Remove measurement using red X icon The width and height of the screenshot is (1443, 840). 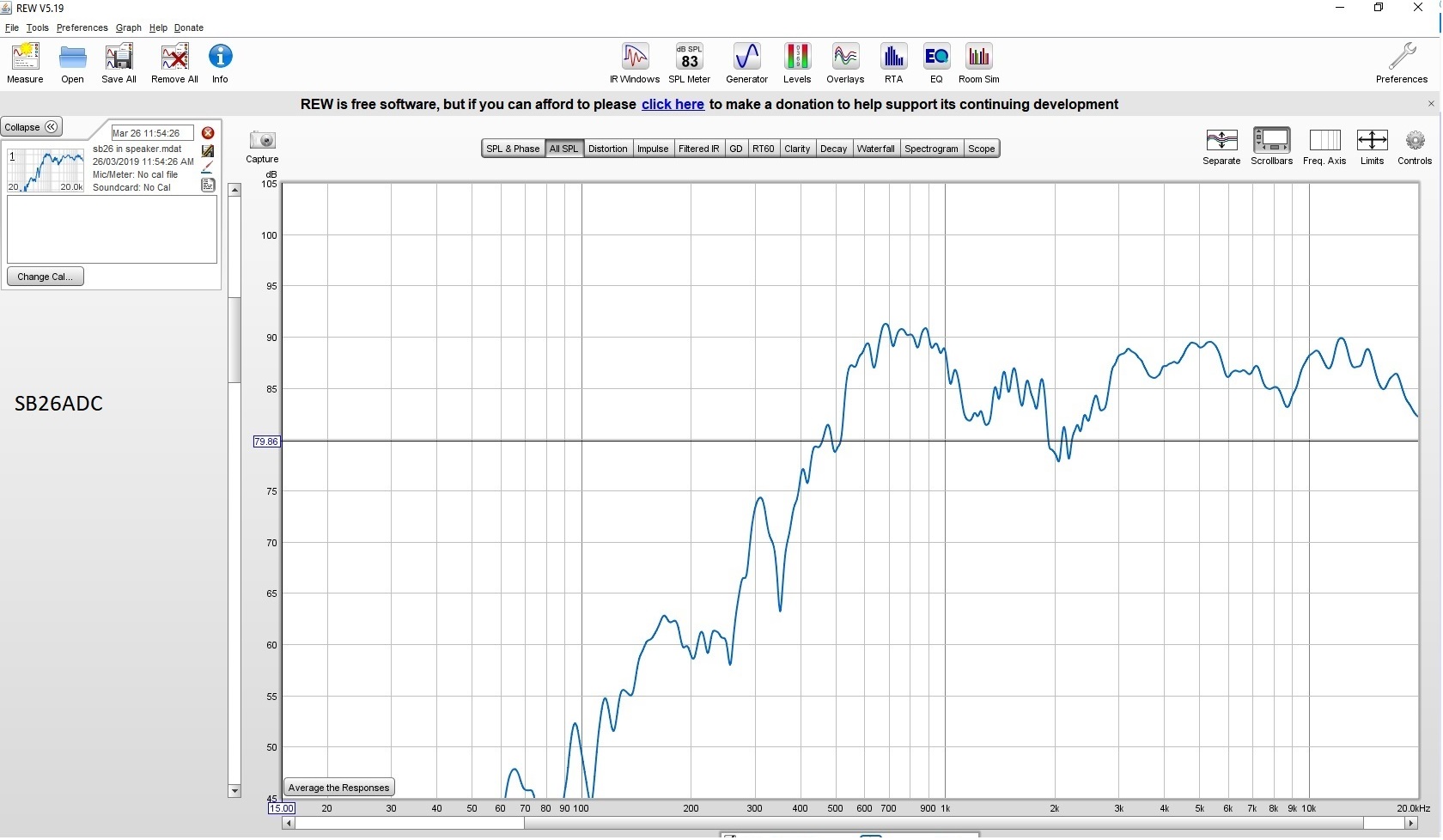pyautogui.click(x=208, y=133)
